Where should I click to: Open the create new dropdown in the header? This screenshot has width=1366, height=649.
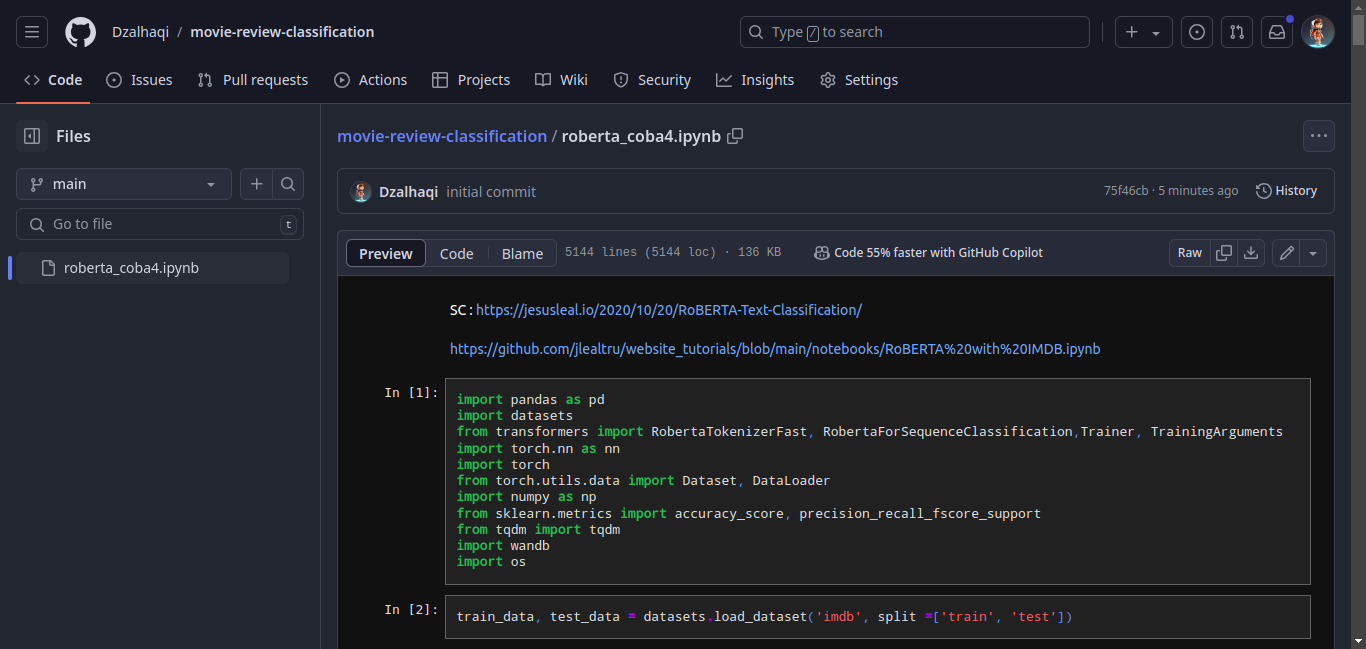(1143, 31)
